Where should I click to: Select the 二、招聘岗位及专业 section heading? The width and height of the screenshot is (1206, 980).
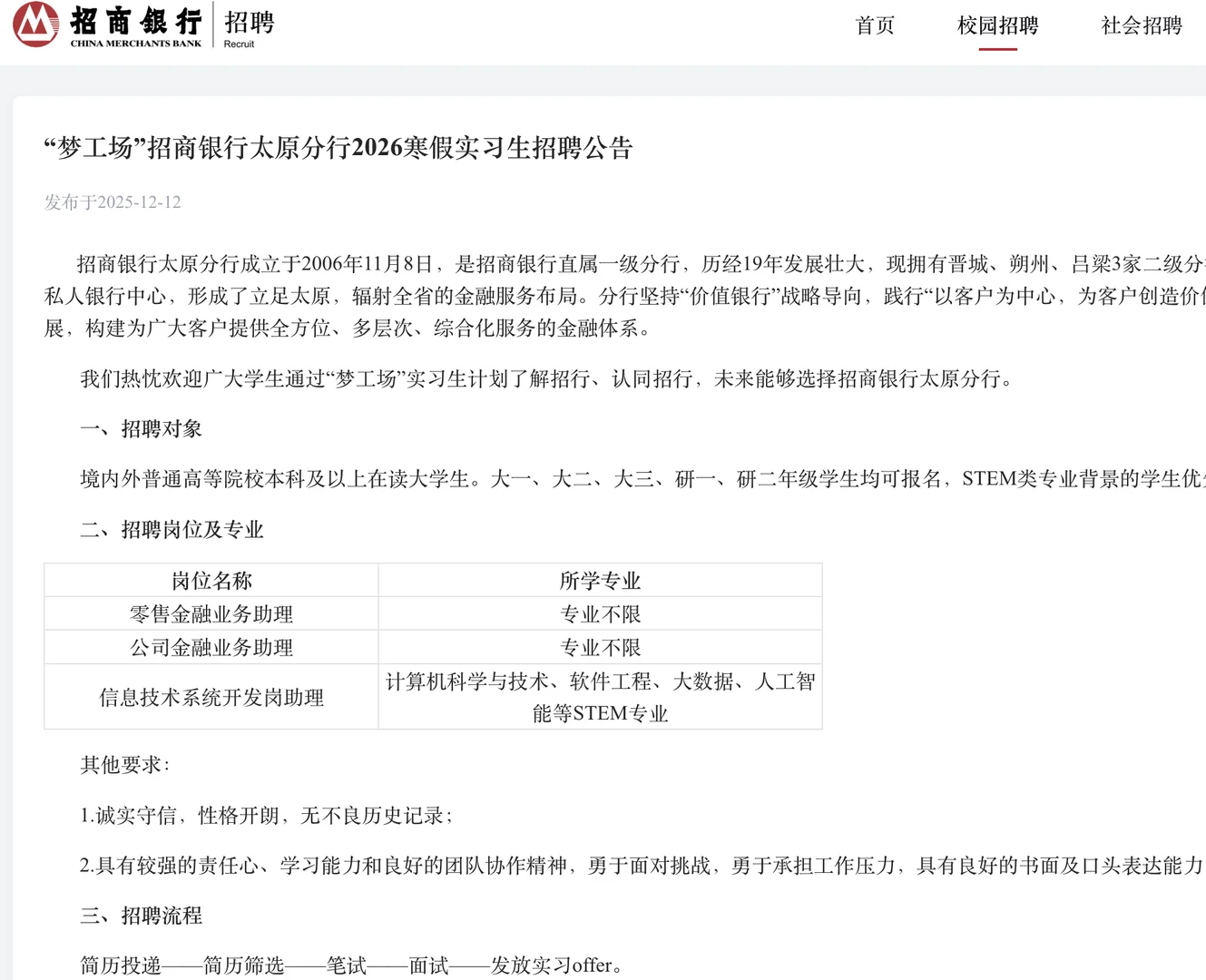tap(172, 529)
